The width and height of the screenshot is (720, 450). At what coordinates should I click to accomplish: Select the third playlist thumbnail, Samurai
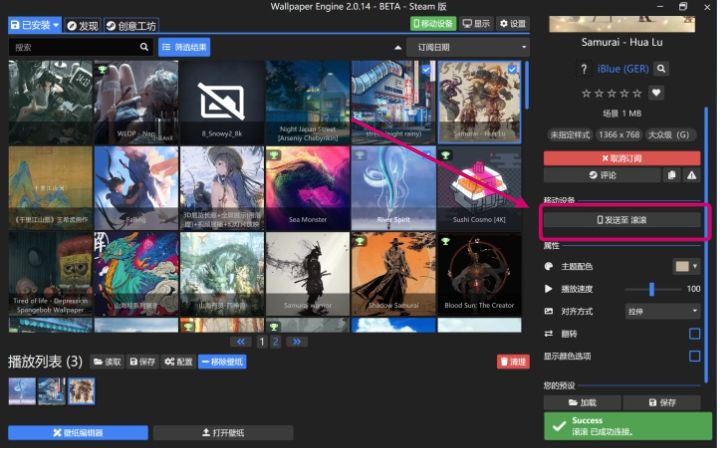tap(82, 392)
